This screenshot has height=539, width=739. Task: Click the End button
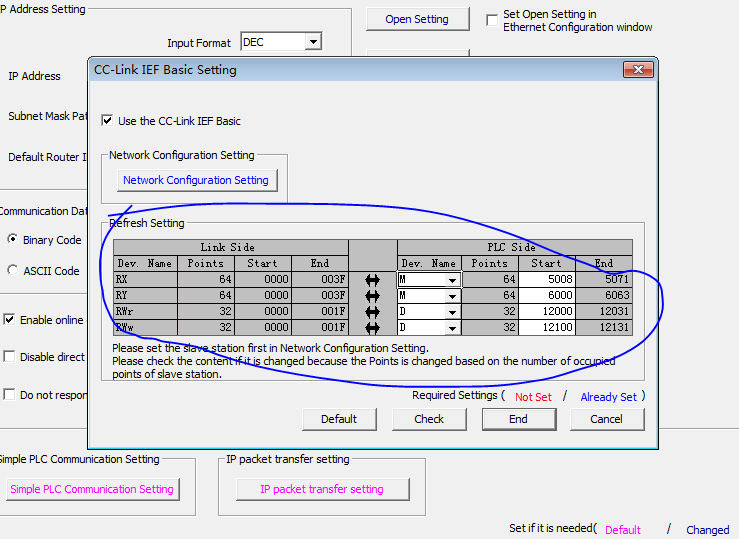518,419
